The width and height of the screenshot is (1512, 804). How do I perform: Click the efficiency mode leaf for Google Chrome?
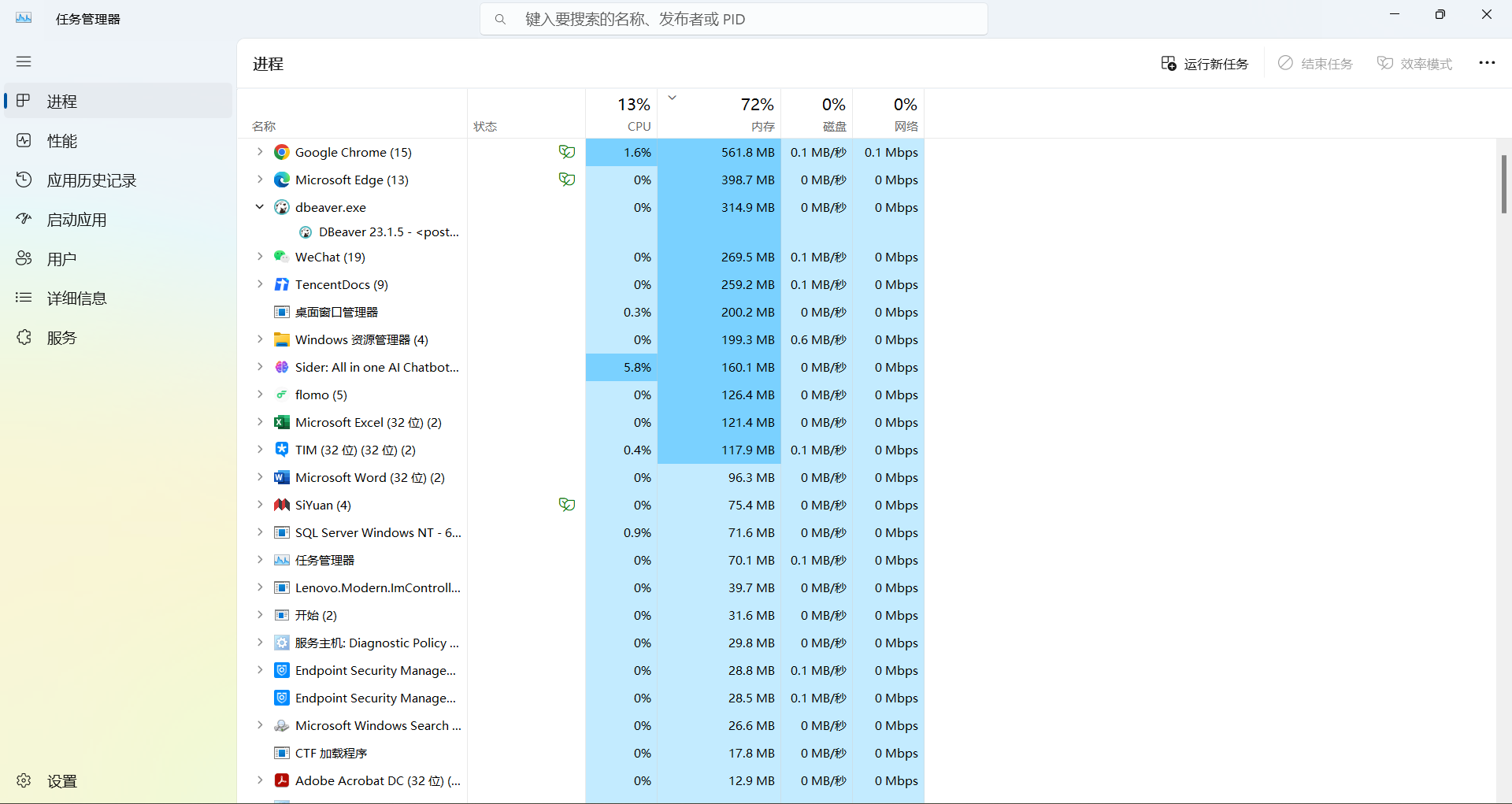(x=567, y=152)
